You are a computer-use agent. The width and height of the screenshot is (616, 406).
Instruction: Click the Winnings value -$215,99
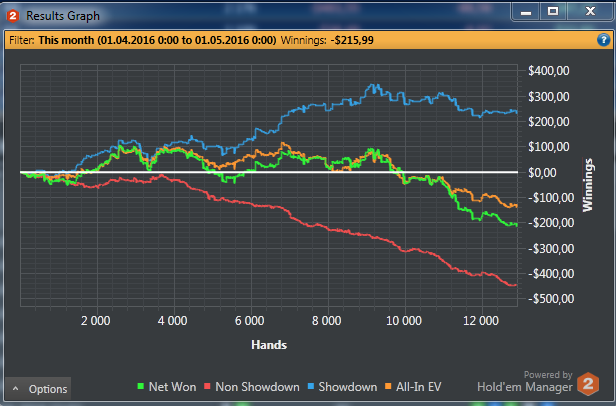(x=352, y=40)
